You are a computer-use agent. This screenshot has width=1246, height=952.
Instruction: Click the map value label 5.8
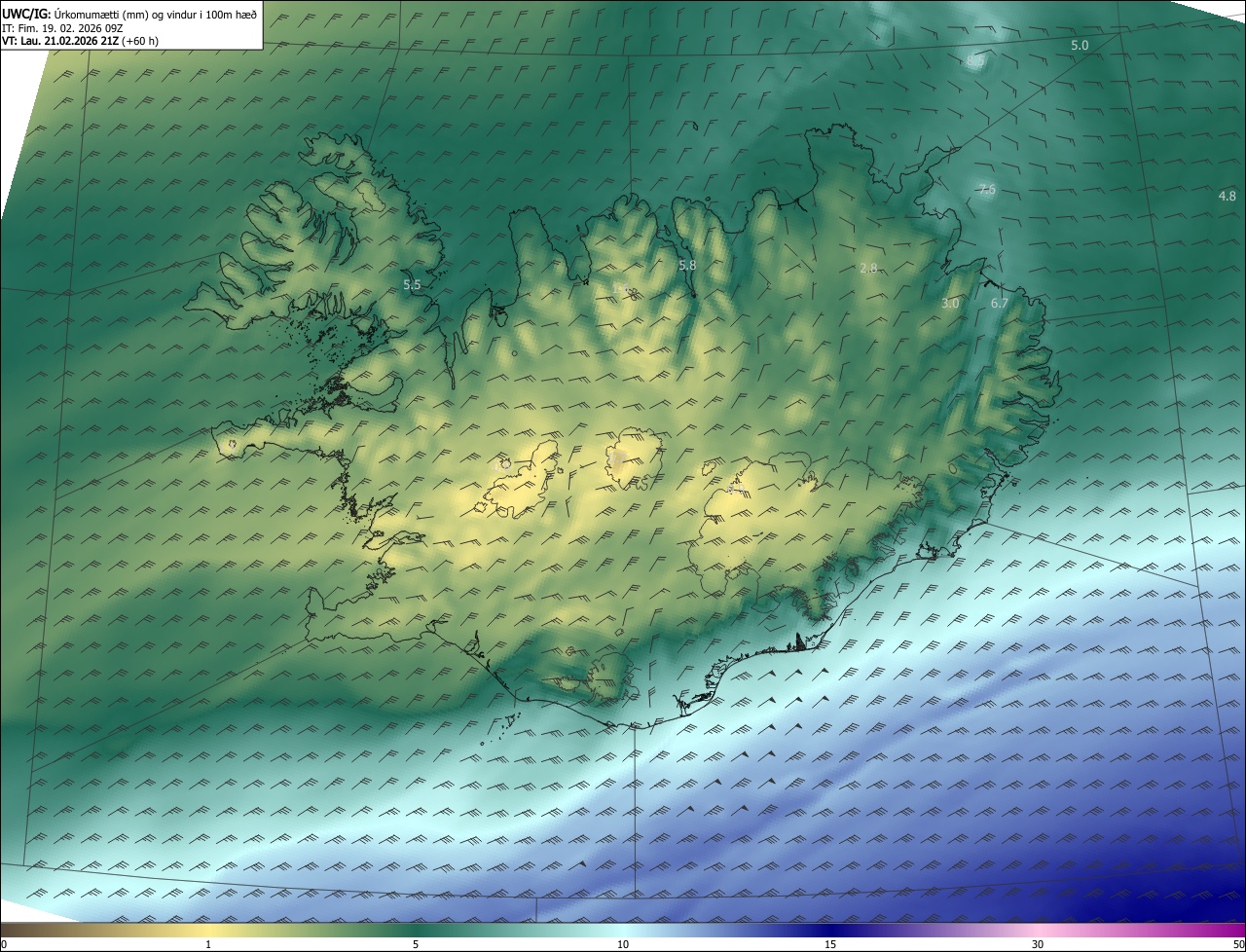[x=687, y=265]
